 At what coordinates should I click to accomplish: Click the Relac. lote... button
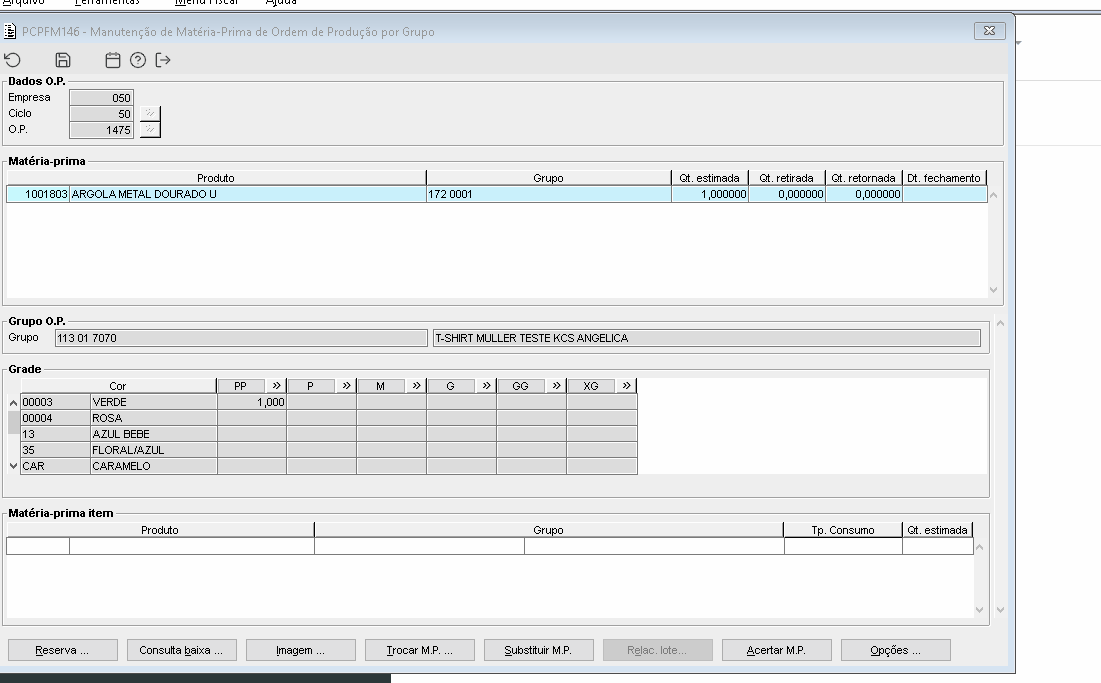(657, 650)
